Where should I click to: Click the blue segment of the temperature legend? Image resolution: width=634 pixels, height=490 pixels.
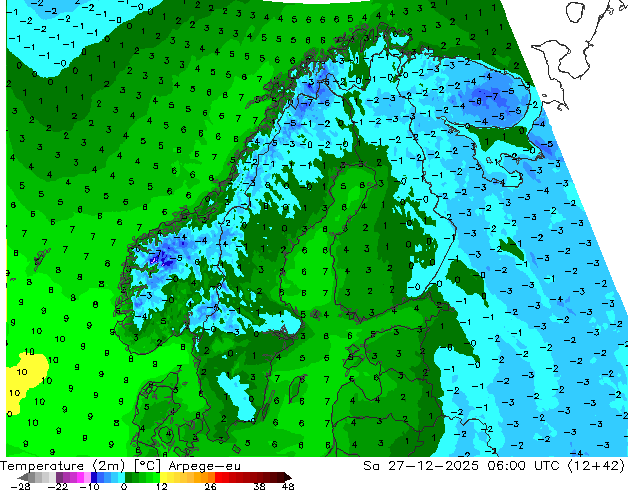tap(103, 477)
